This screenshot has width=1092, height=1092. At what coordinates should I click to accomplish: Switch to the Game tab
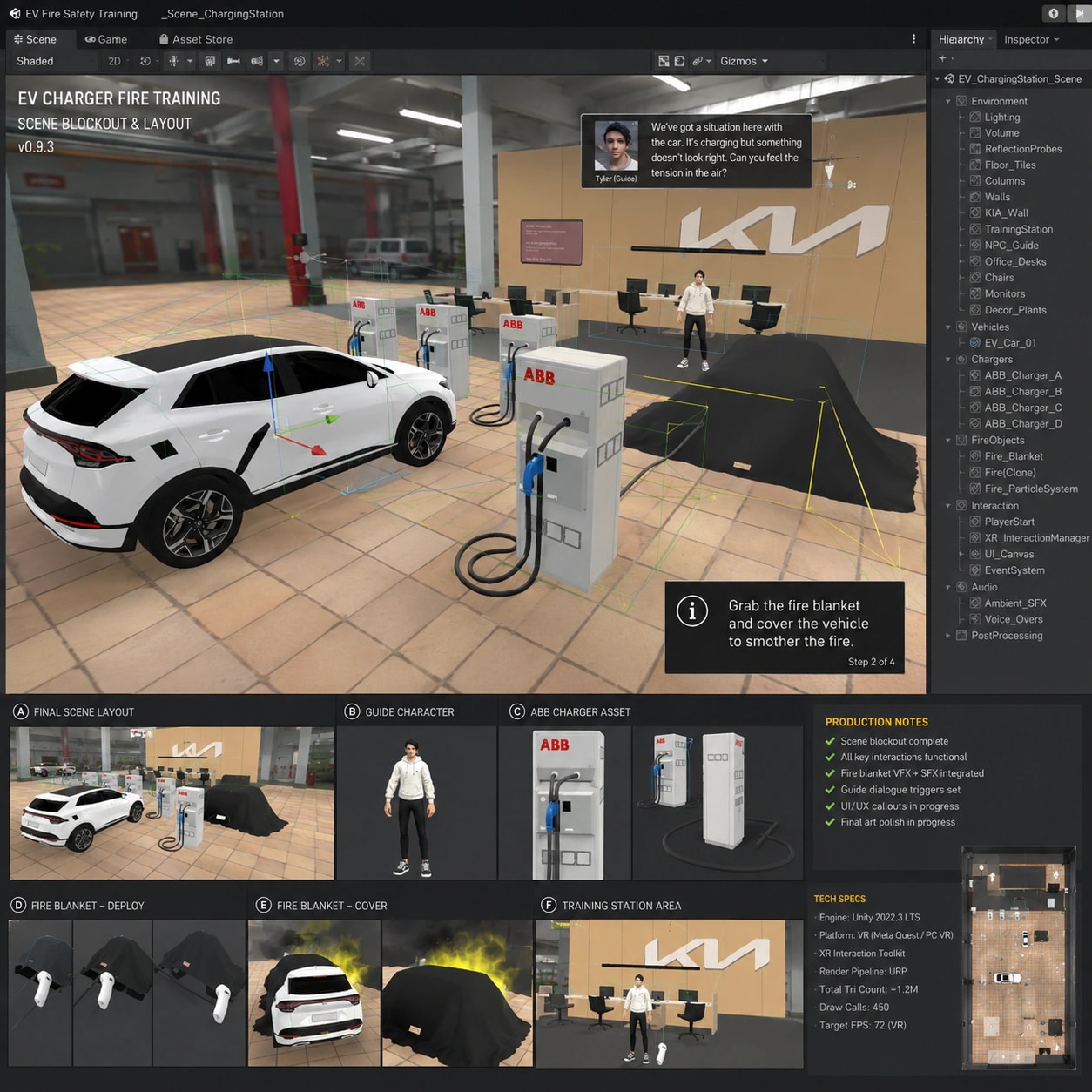(x=106, y=39)
